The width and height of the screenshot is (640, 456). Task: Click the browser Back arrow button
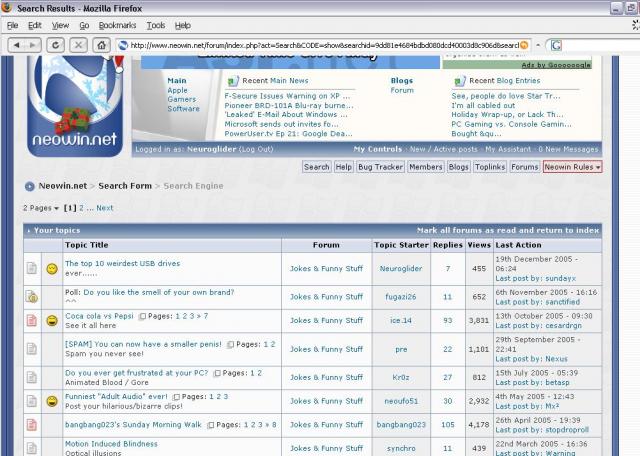[16, 45]
